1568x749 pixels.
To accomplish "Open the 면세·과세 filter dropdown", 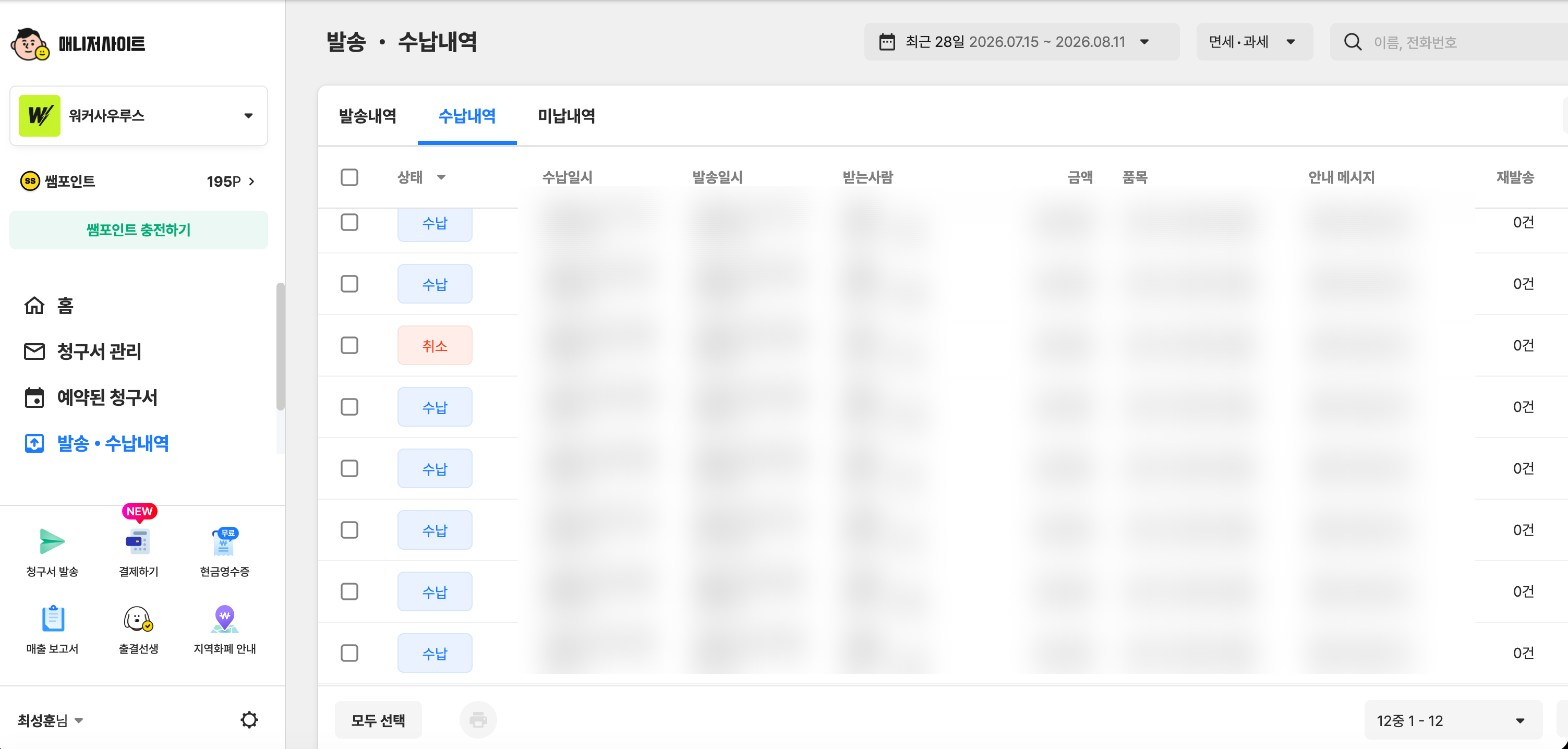I will 1255,42.
